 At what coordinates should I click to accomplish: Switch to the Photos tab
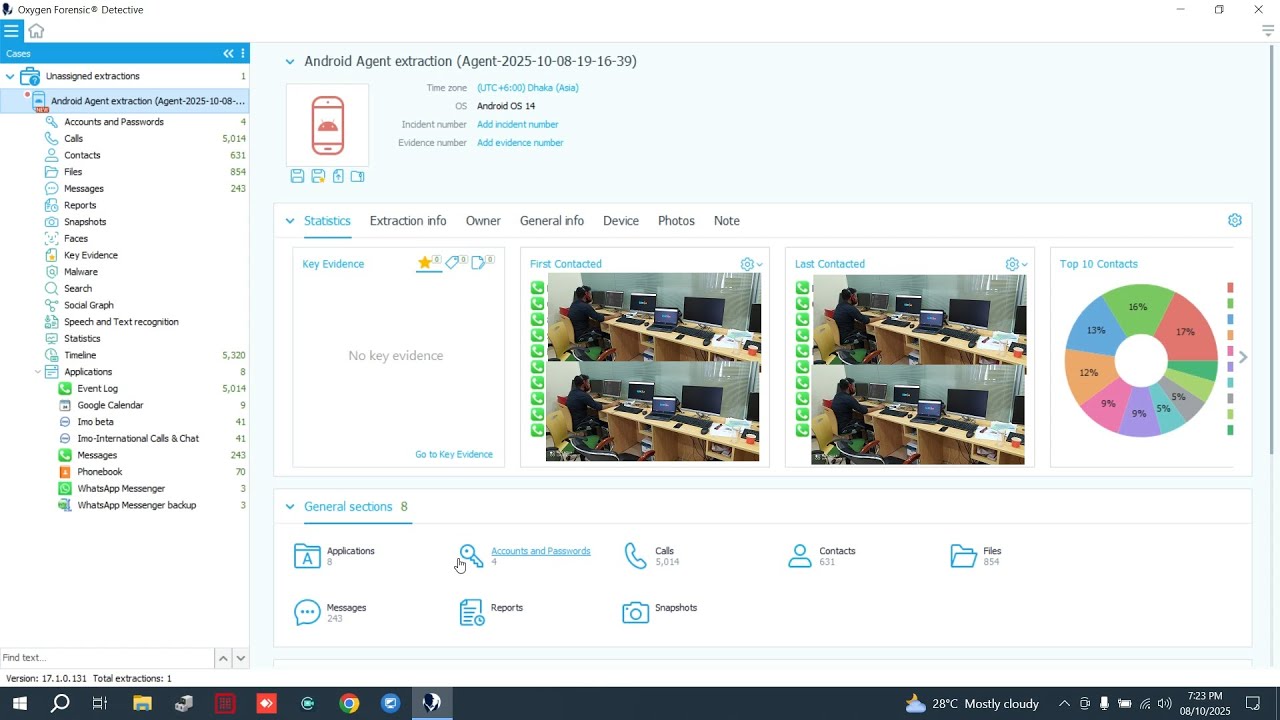point(676,221)
